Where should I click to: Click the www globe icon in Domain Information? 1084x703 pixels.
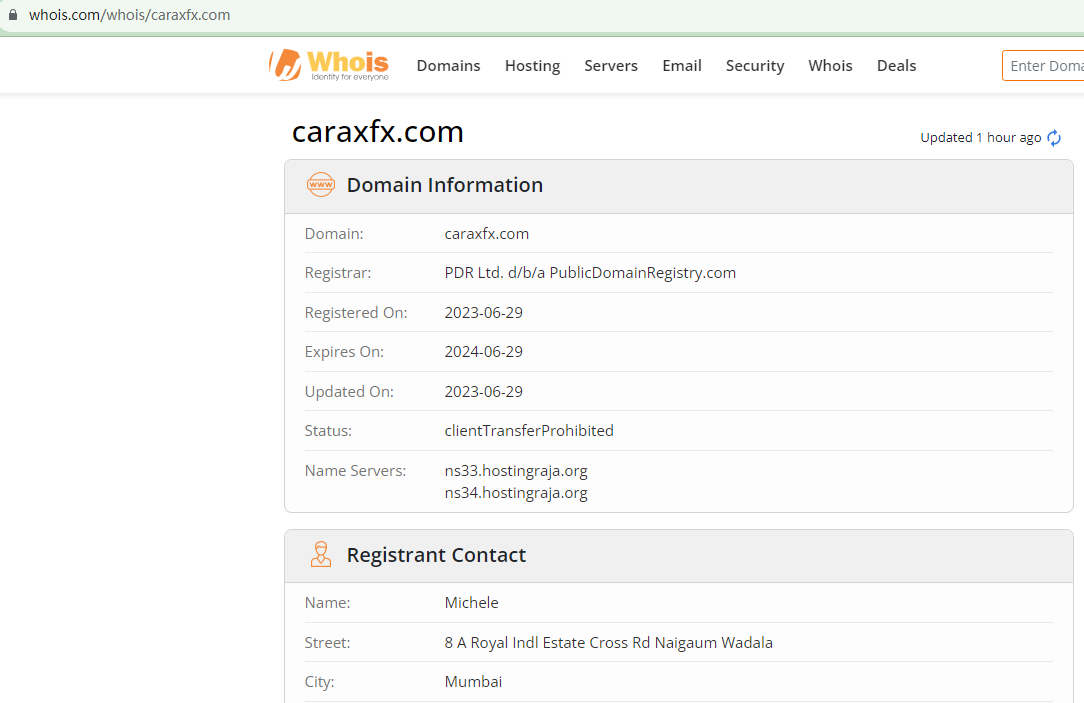point(321,185)
